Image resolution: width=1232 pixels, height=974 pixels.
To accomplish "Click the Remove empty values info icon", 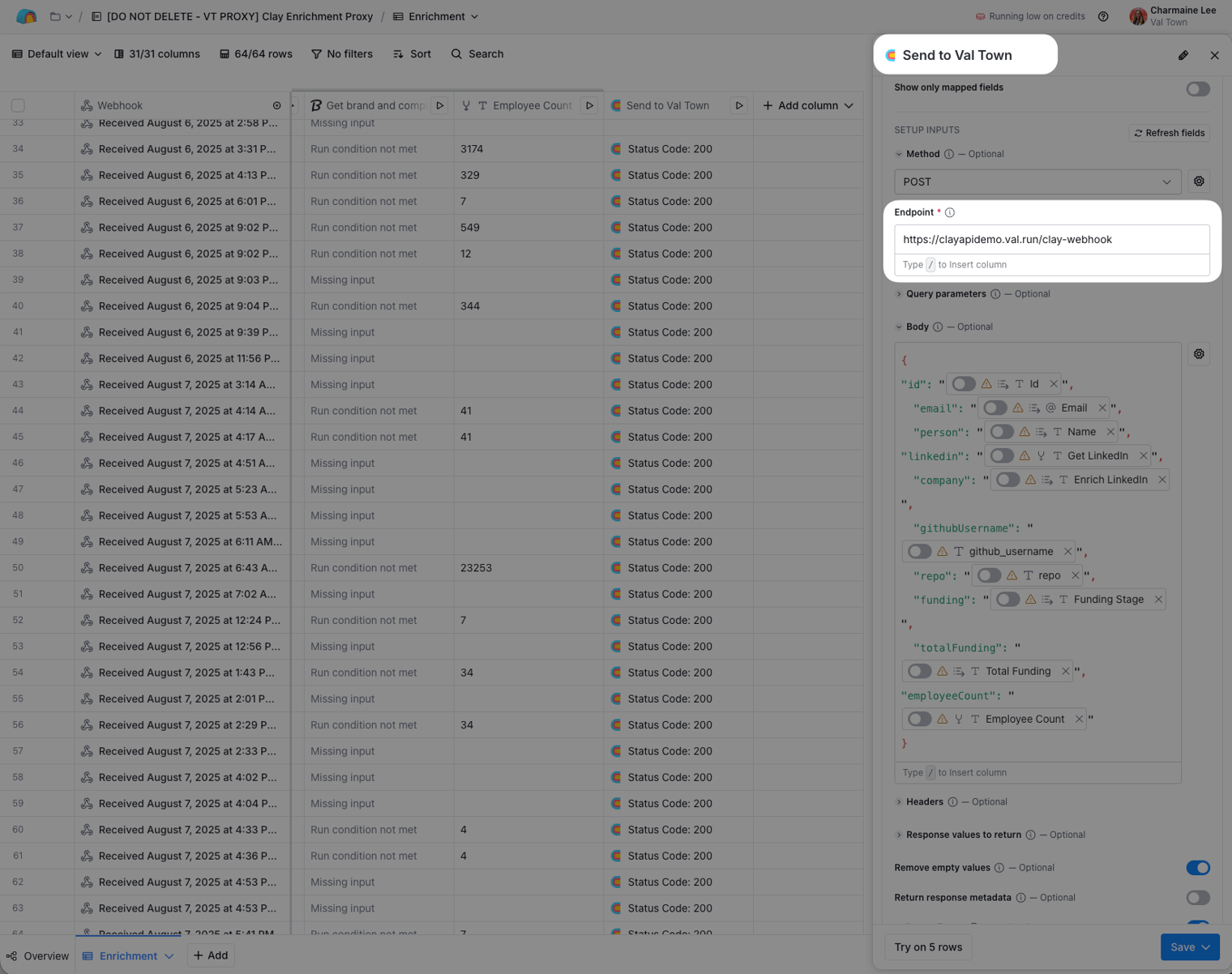I will click(999, 868).
